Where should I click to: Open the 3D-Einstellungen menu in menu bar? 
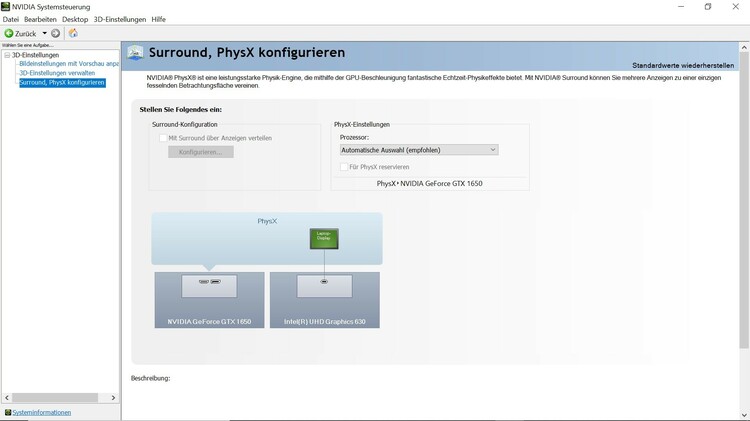120,20
